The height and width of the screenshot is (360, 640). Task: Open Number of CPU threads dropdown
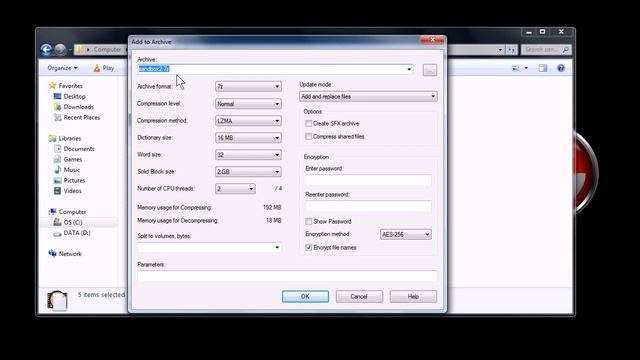click(235, 189)
